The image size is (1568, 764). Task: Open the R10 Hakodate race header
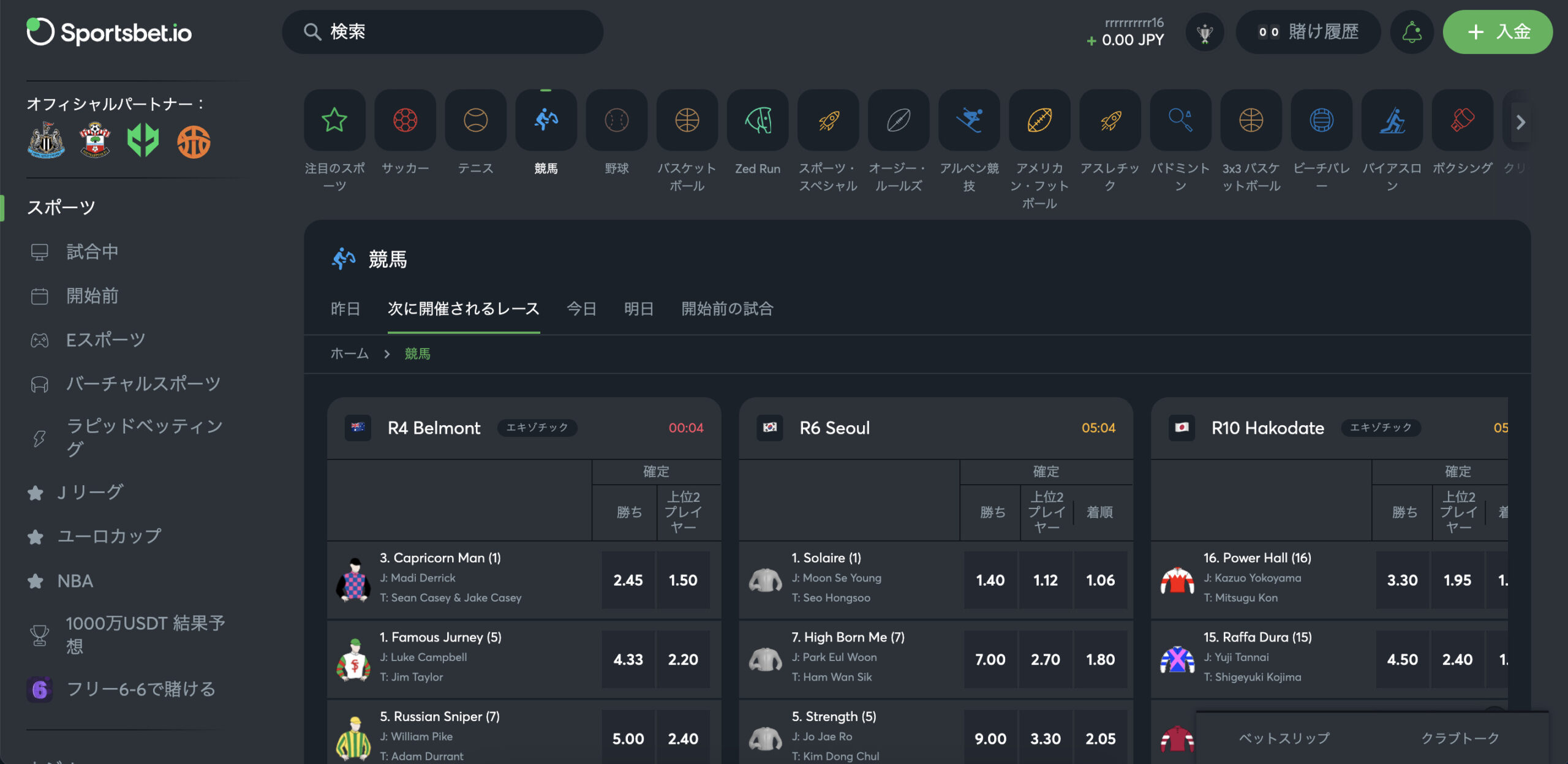pos(1329,428)
